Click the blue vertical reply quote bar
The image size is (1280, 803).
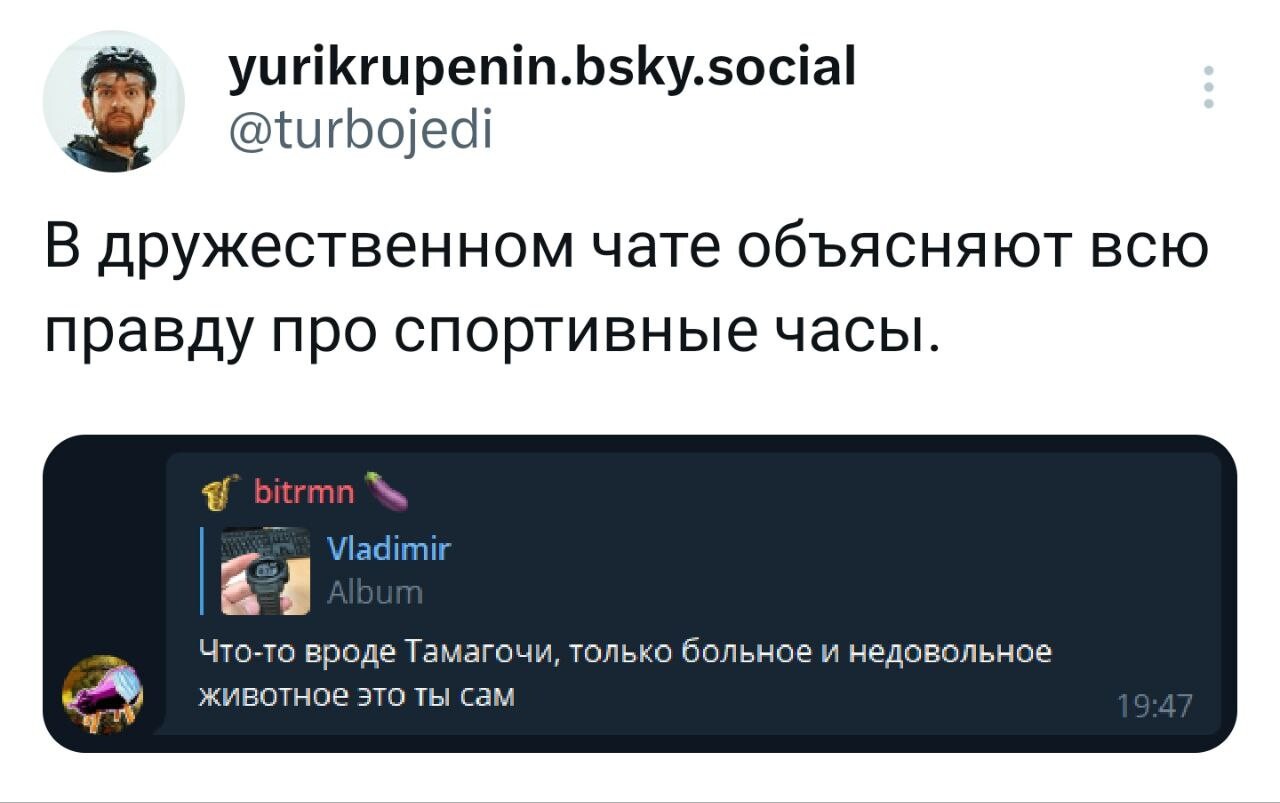(x=202, y=570)
